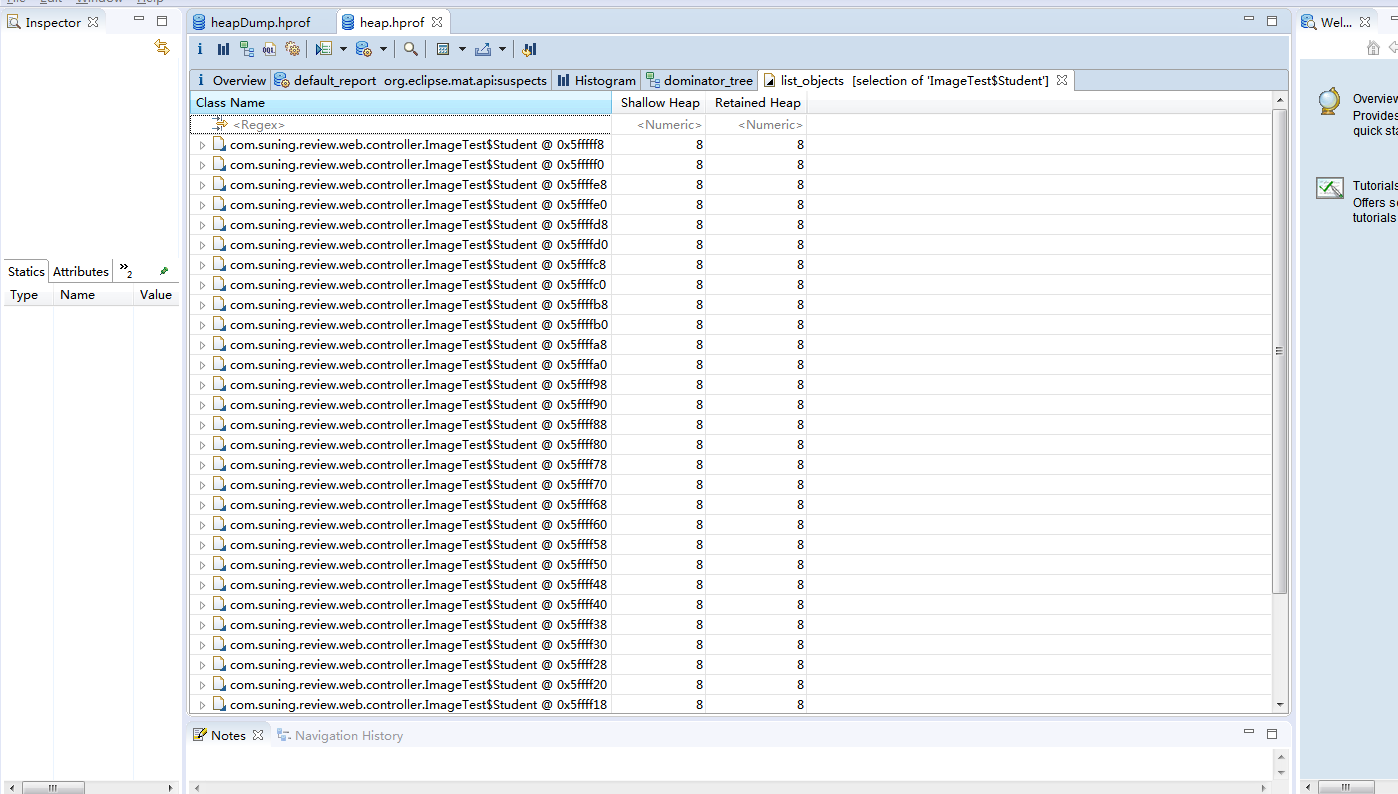
Task: Sort by the Shallow Heap column header
Action: pos(659,103)
